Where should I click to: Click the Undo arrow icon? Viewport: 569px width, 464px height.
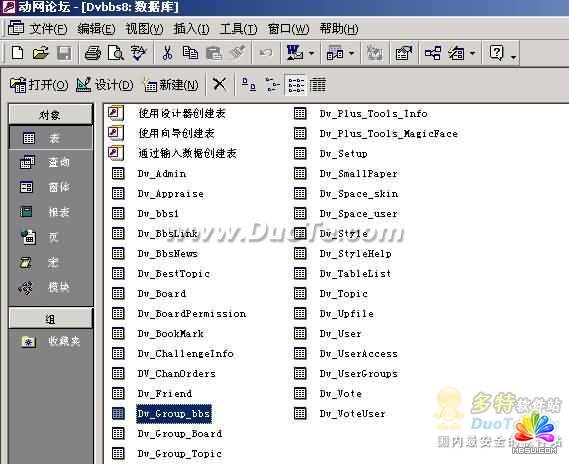(x=266, y=53)
